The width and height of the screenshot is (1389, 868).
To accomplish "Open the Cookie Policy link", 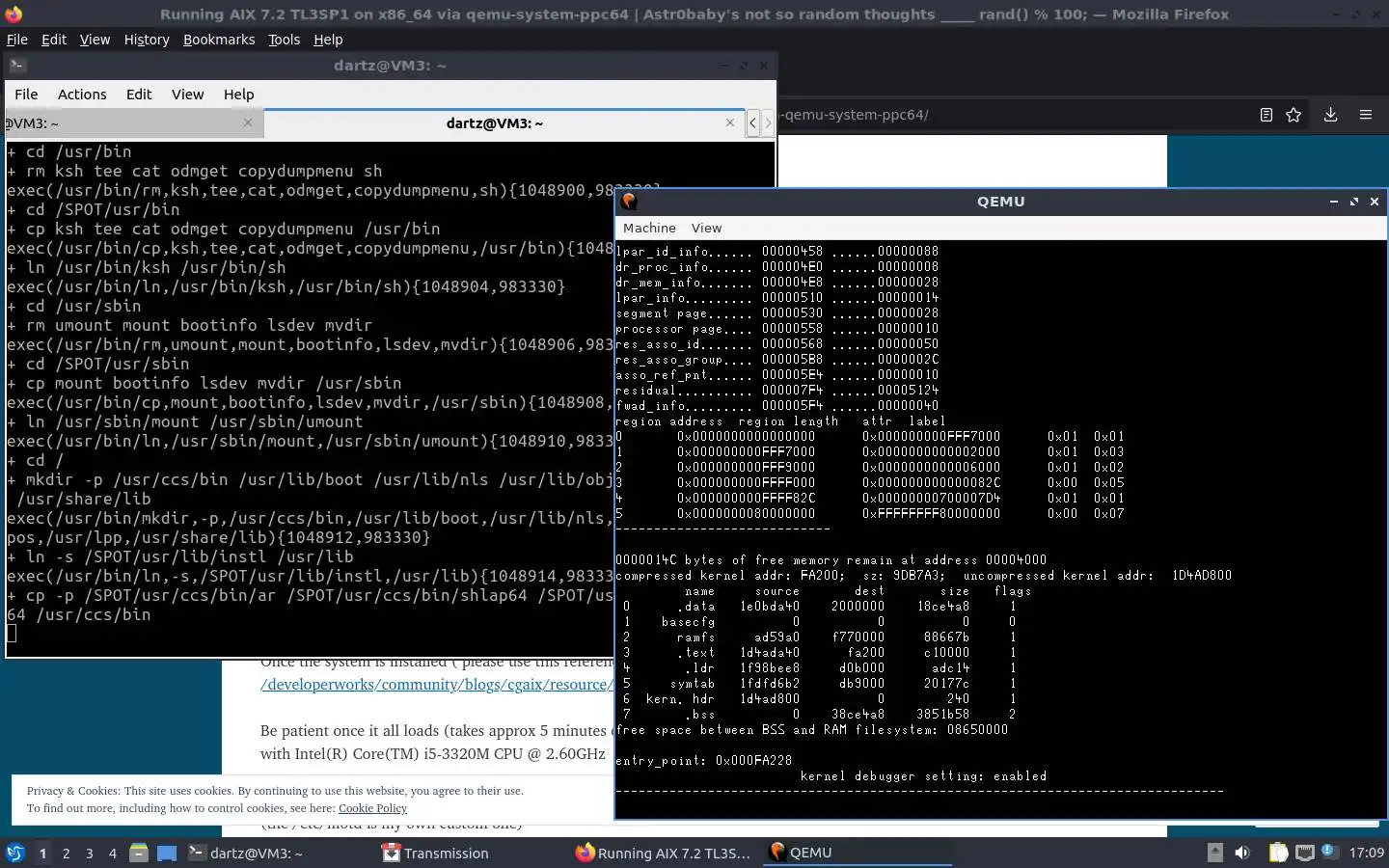I will pyautogui.click(x=372, y=808).
